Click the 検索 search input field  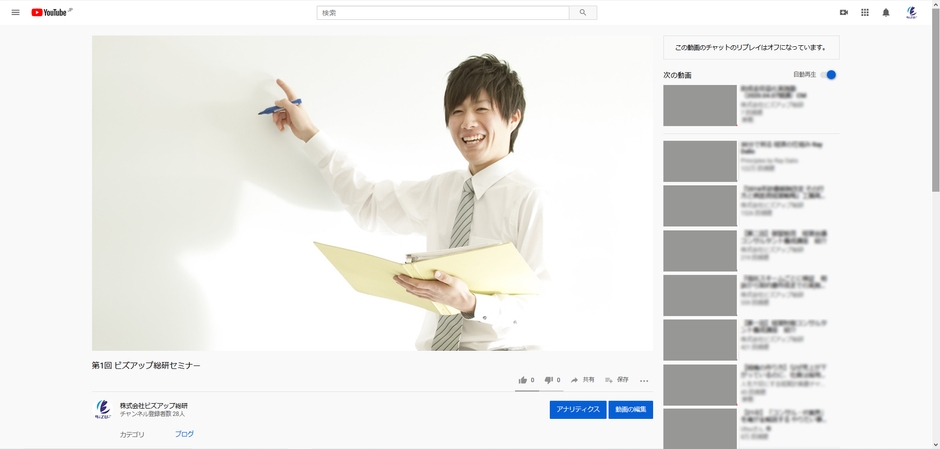443,13
